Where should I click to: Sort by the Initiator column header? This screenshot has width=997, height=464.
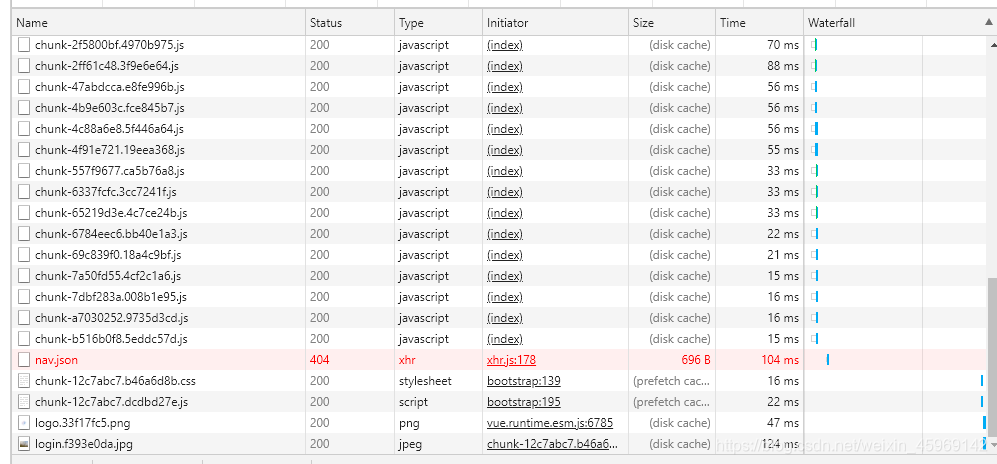click(x=554, y=23)
